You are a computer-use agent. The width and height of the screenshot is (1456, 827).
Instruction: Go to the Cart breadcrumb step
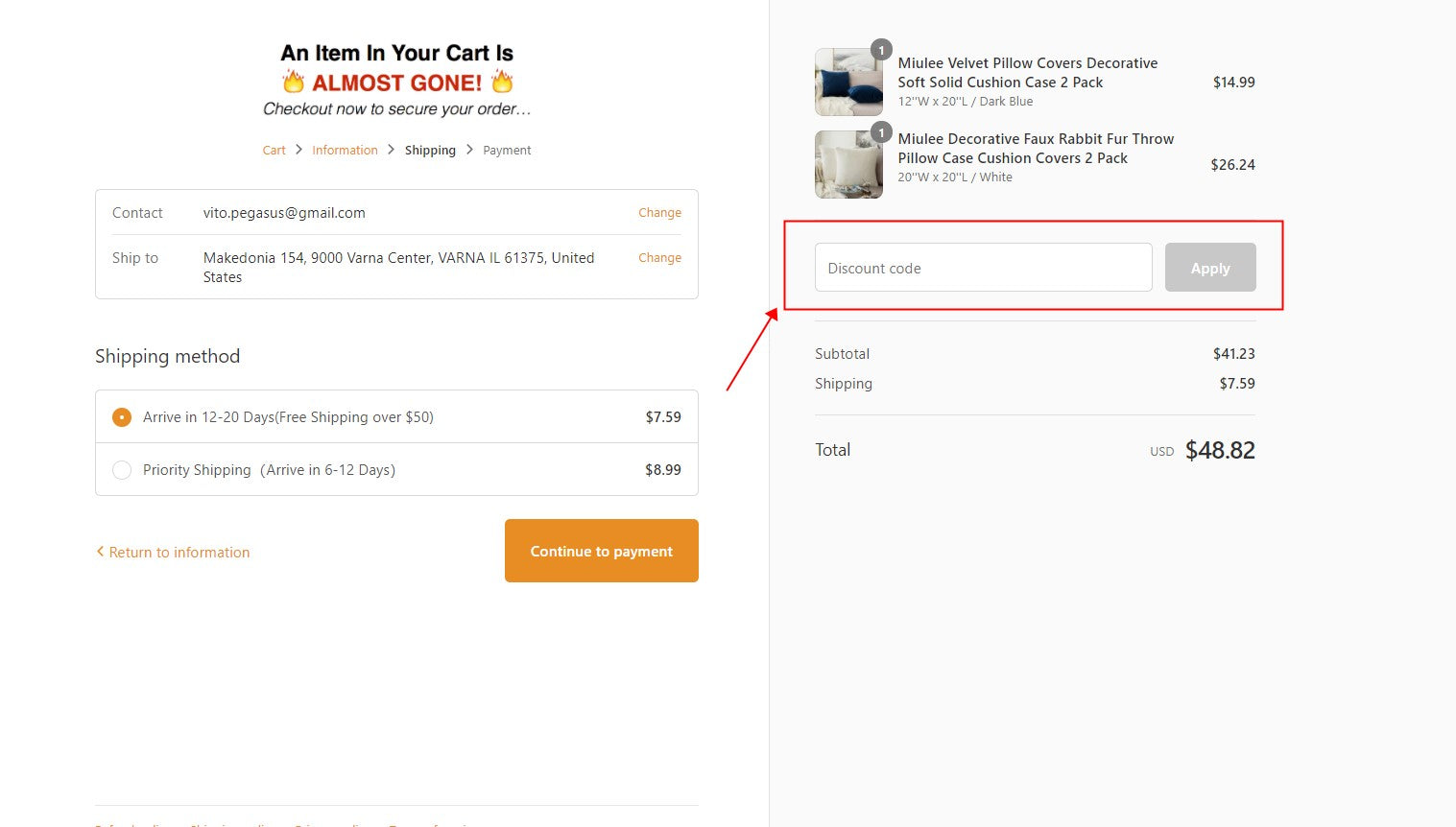274,151
